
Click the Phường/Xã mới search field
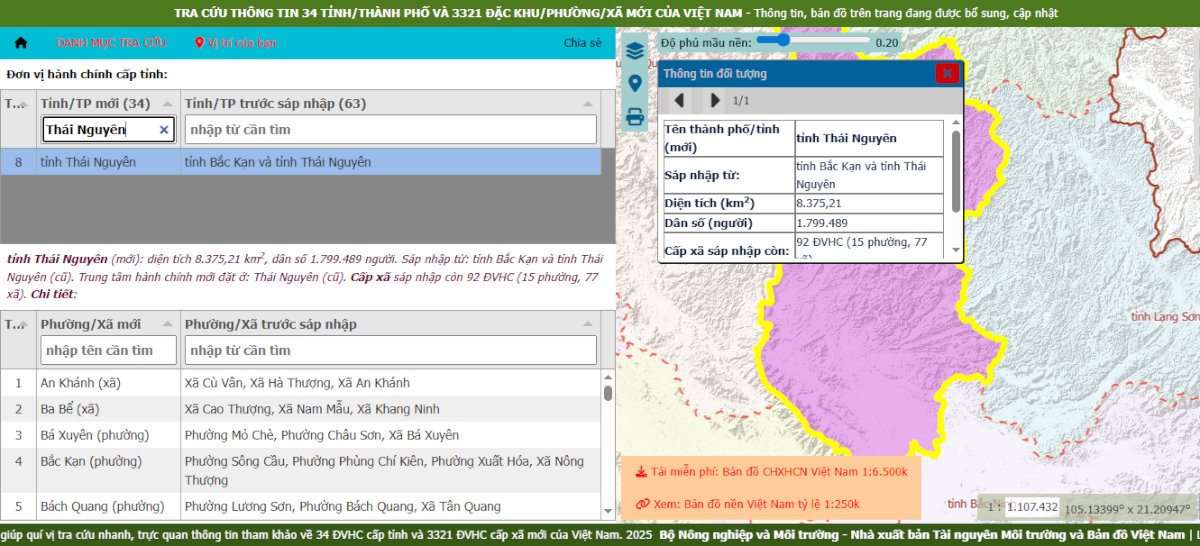tap(109, 350)
